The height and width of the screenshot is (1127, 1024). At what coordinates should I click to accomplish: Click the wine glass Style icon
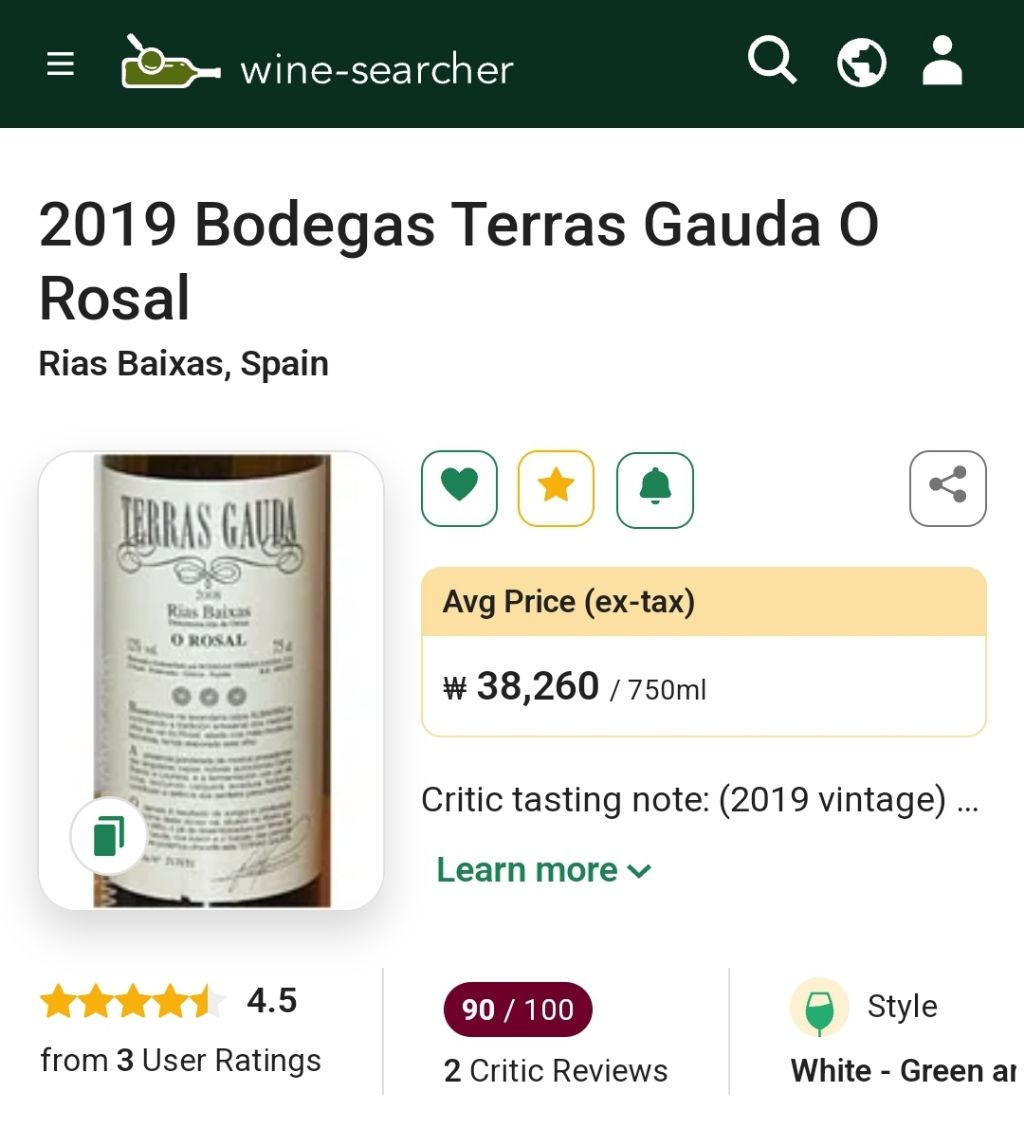coord(819,1007)
